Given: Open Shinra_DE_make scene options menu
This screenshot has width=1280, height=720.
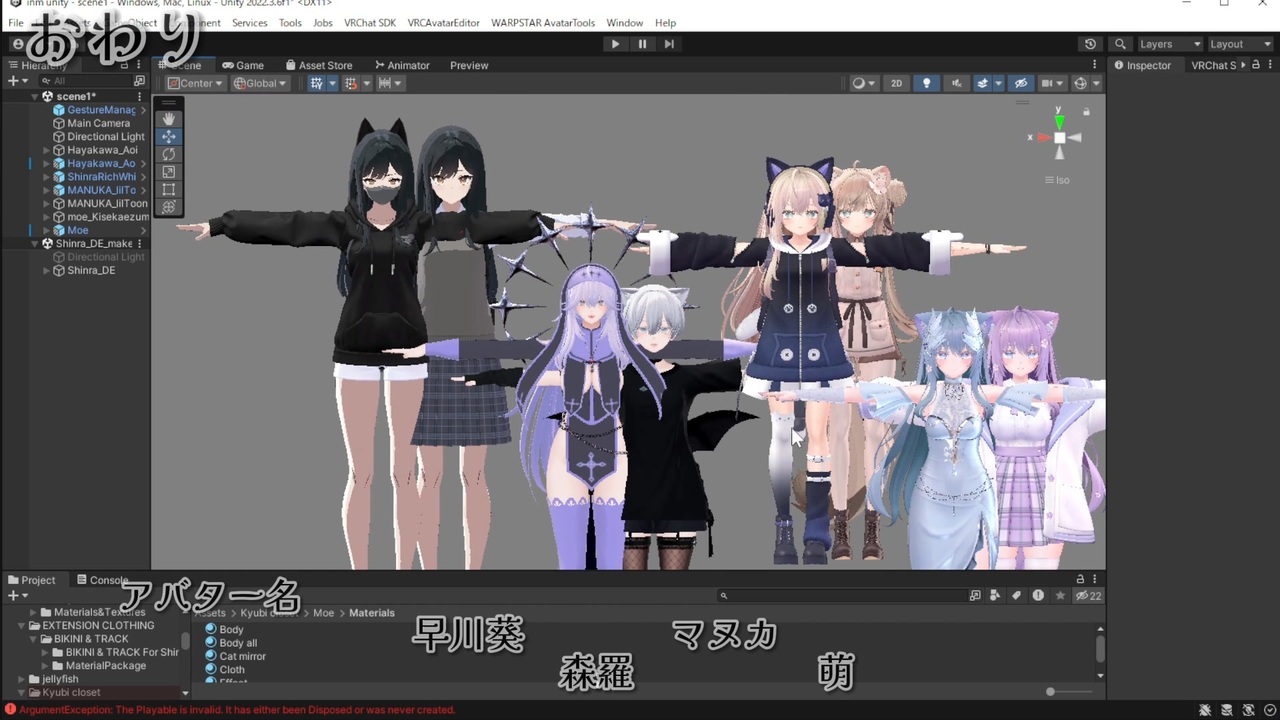Looking at the screenshot, I should click(x=139, y=244).
